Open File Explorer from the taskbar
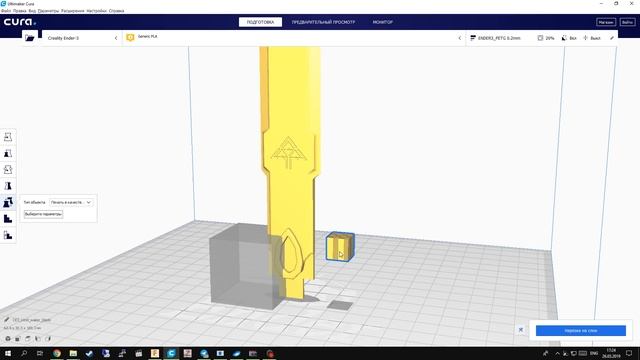Screen dimensions: 640x360 click(x=73, y=353)
